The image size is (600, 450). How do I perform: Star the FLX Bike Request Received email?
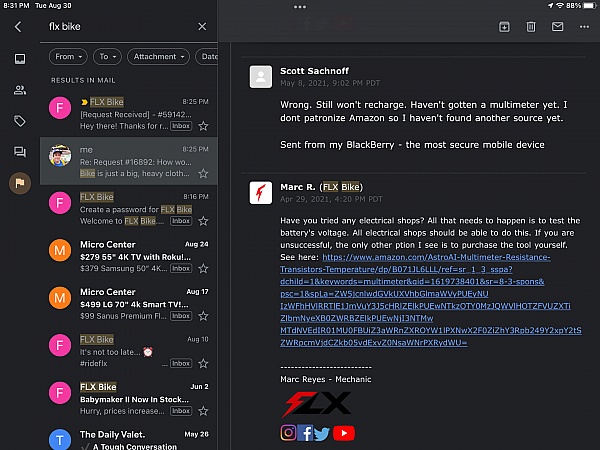tap(203, 126)
